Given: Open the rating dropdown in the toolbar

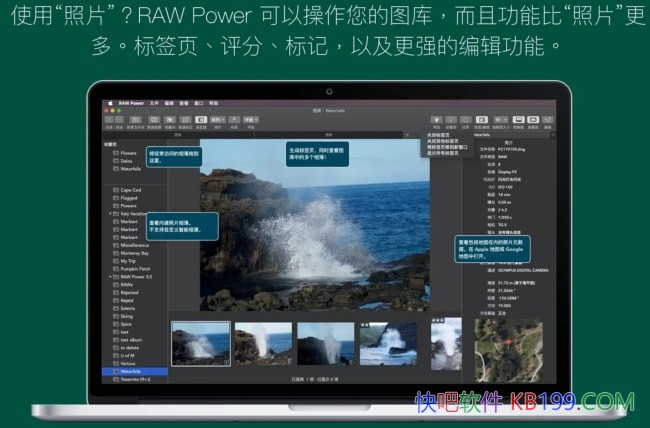Looking at the screenshot, I should [252, 119].
